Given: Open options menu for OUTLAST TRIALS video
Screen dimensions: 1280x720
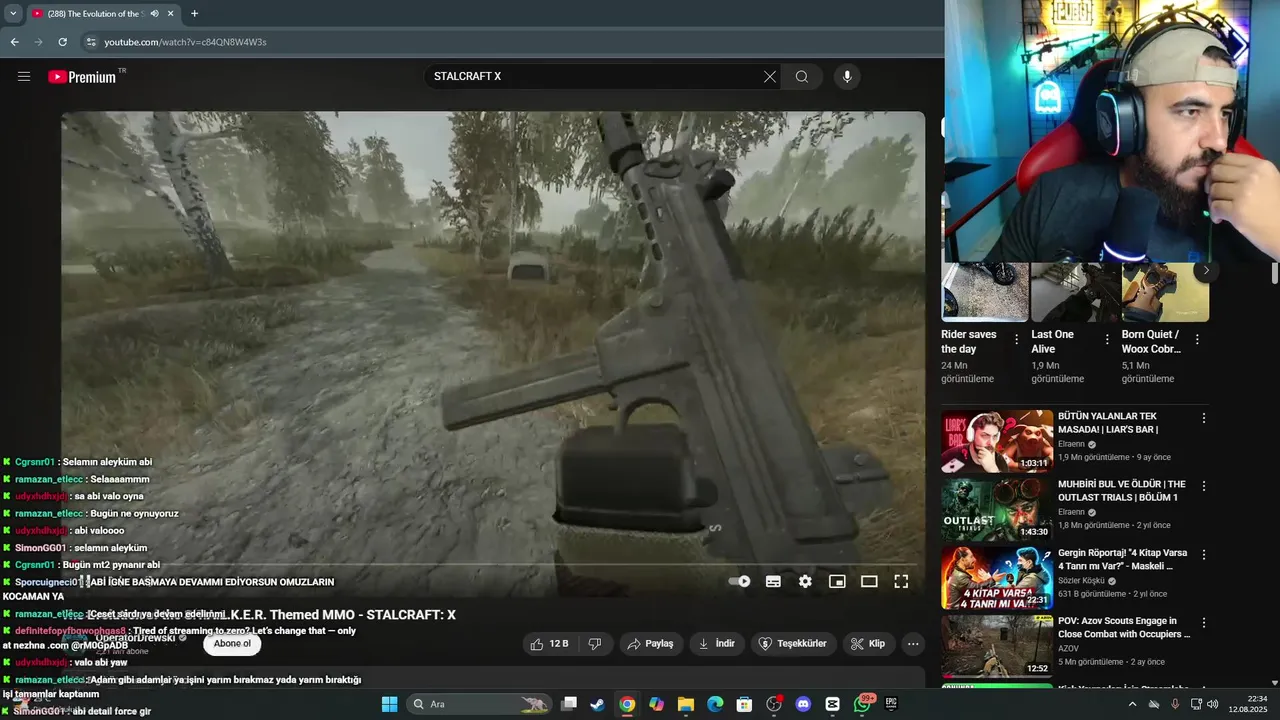Looking at the screenshot, I should click(x=1204, y=486).
